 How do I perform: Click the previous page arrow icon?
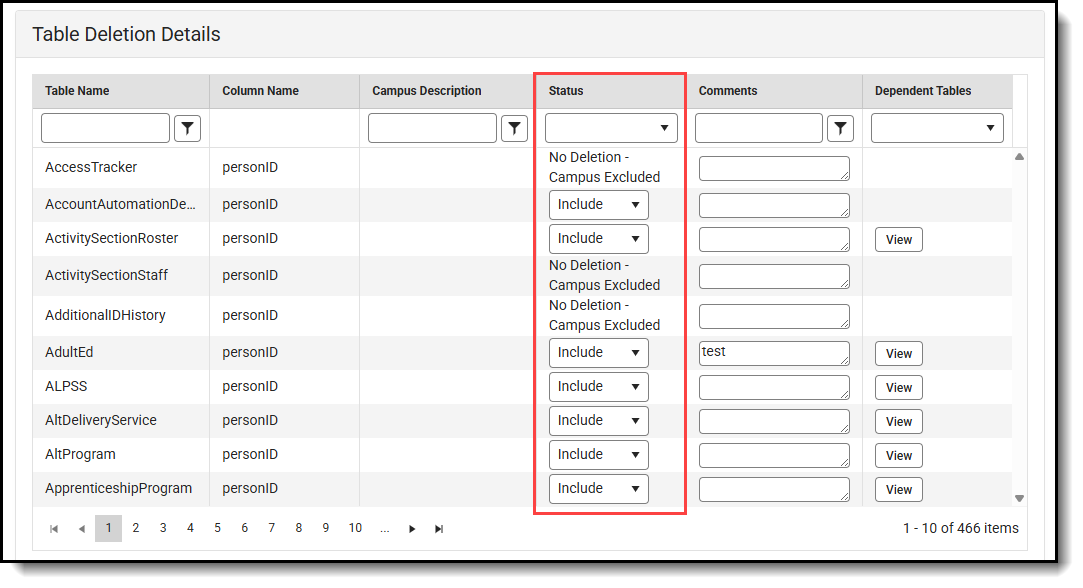(81, 528)
